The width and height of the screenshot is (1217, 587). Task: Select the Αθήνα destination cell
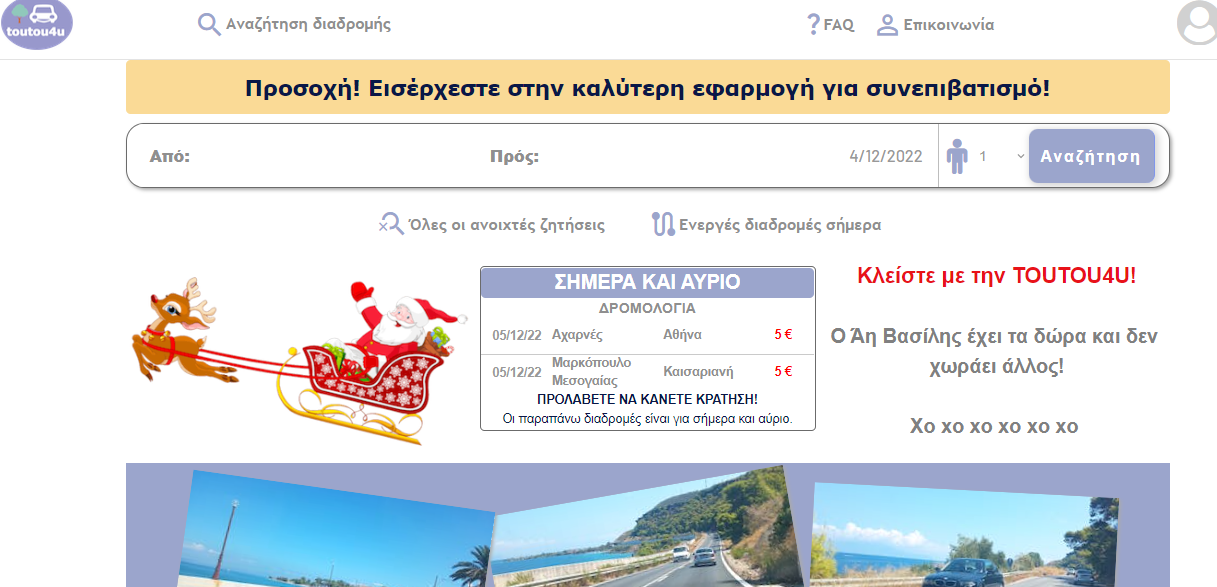[x=682, y=335]
